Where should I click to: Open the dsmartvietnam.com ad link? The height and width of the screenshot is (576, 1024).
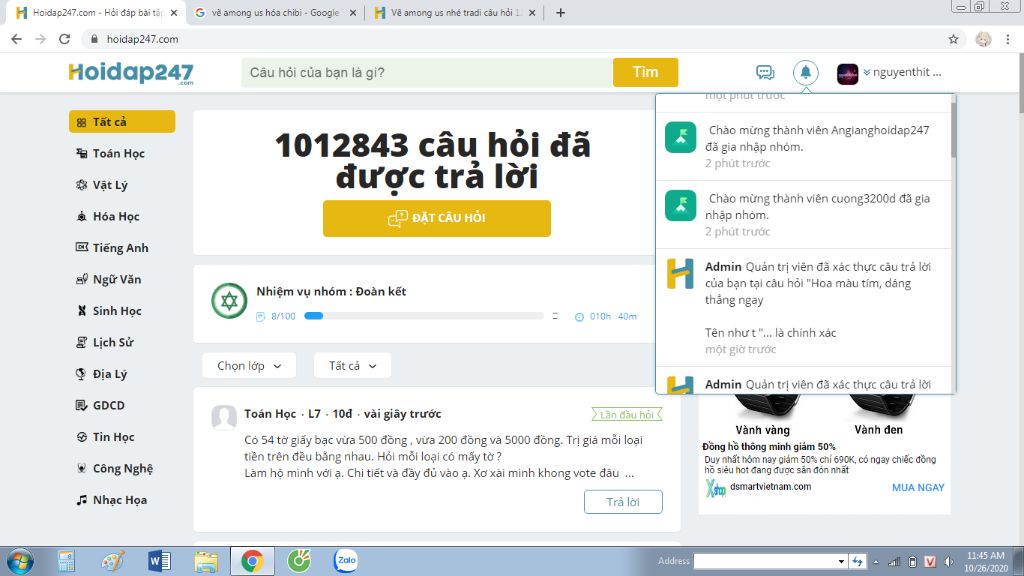pyautogui.click(x=771, y=487)
